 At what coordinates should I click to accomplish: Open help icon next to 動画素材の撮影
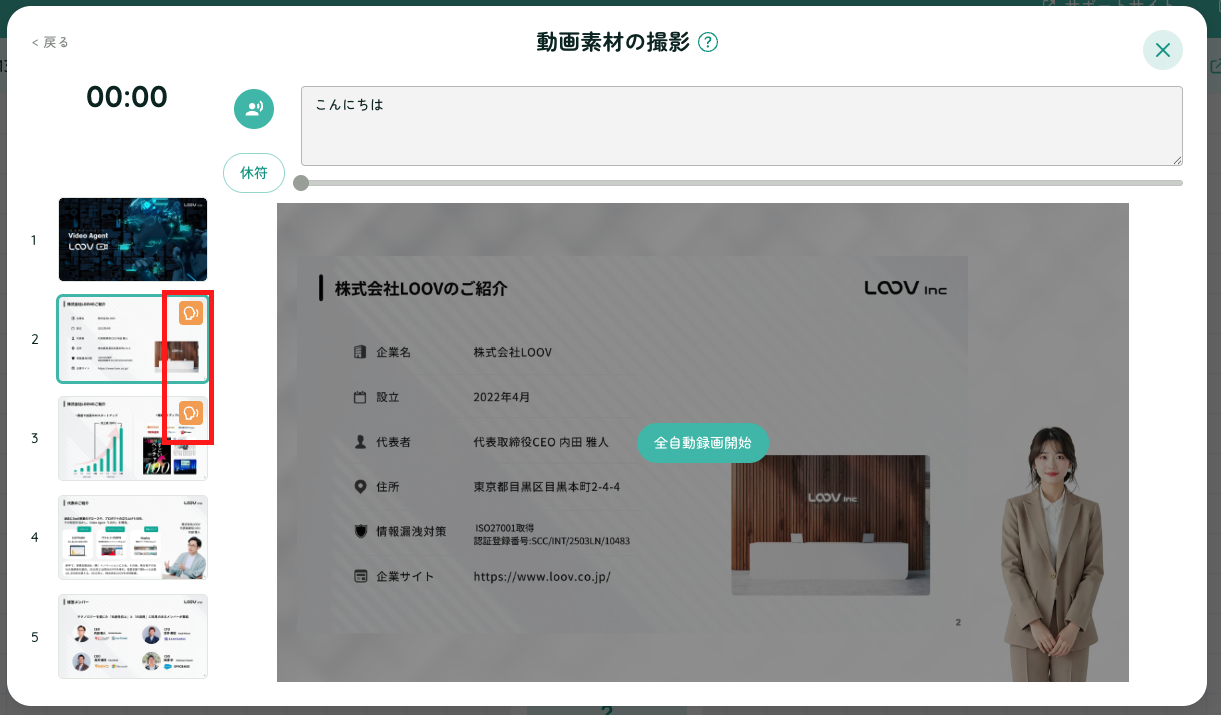(x=708, y=42)
